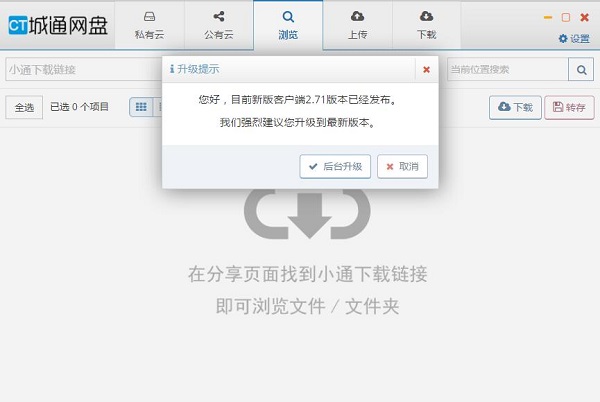This screenshot has height=402, width=600.
Task: Click text 我们强烈建议您升级到最新版本
Action: point(298,123)
